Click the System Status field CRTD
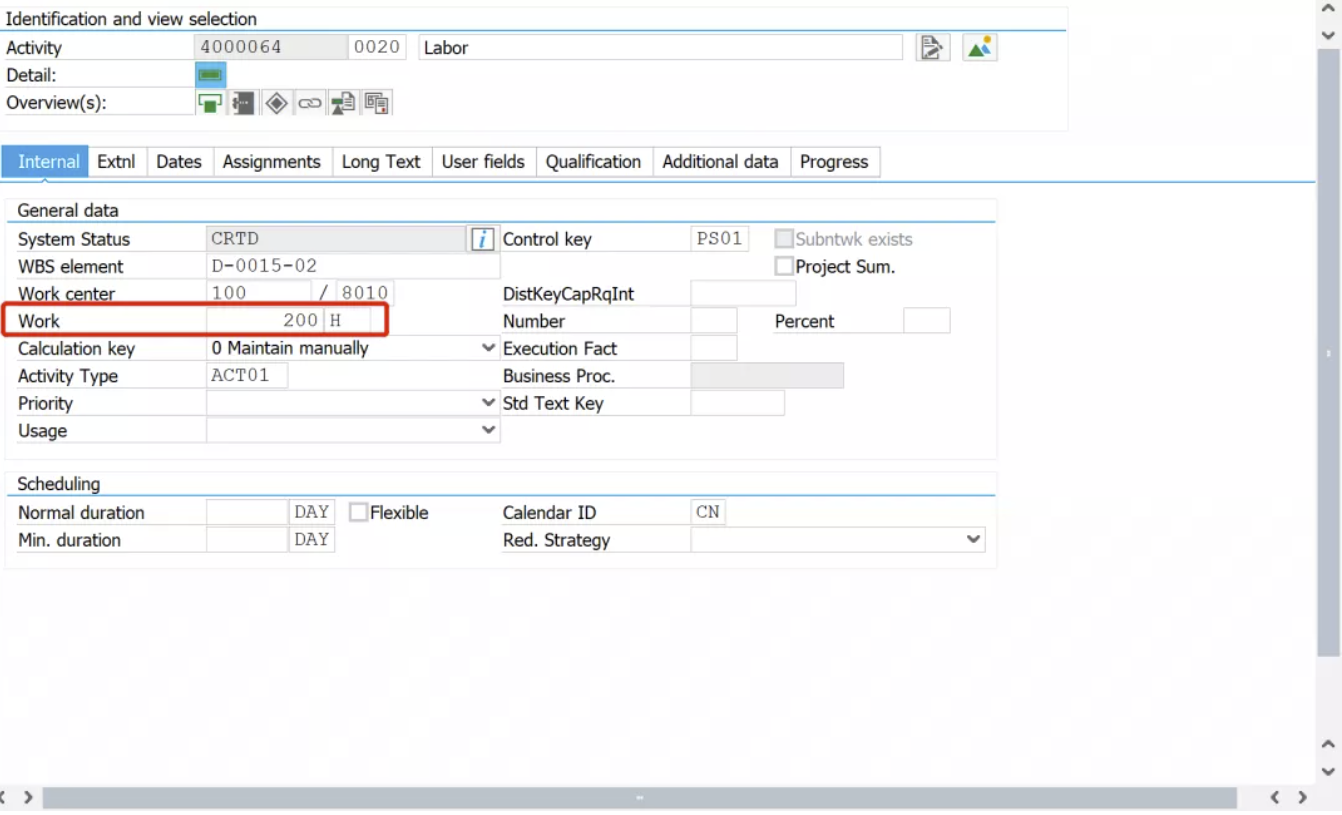The width and height of the screenshot is (1342, 815). (x=336, y=239)
